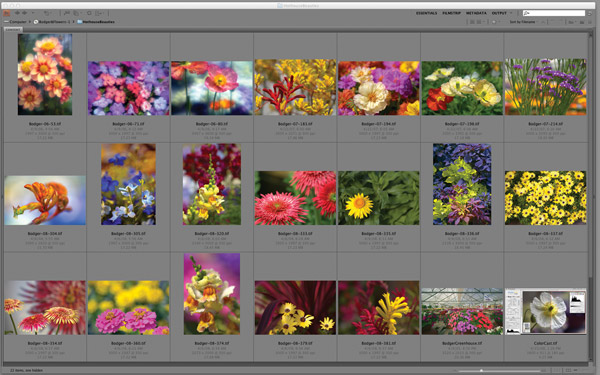Click the Open in Camera Raw icon
Screen dimensions: 600x375
(x=89, y=13)
